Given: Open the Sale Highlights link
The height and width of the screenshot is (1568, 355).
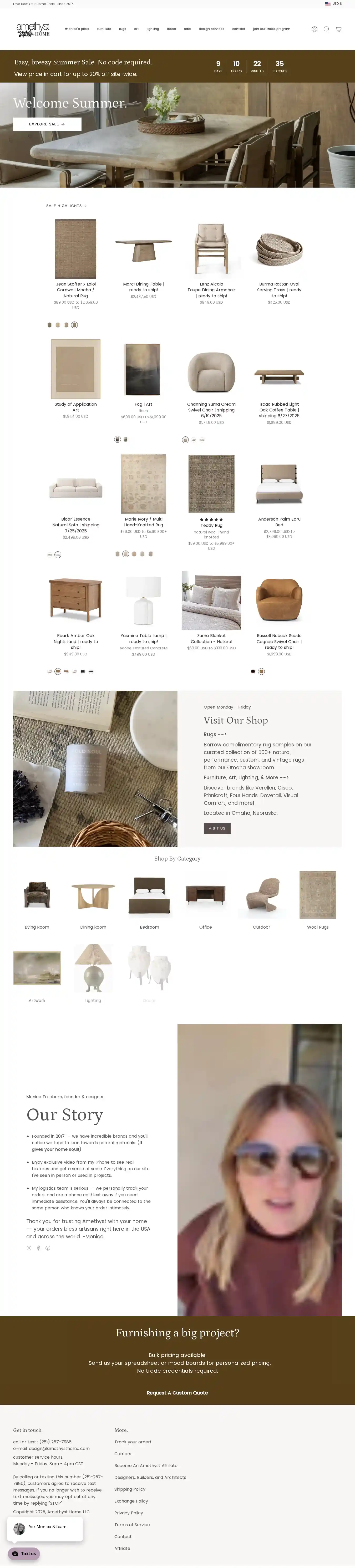Looking at the screenshot, I should point(66,206).
